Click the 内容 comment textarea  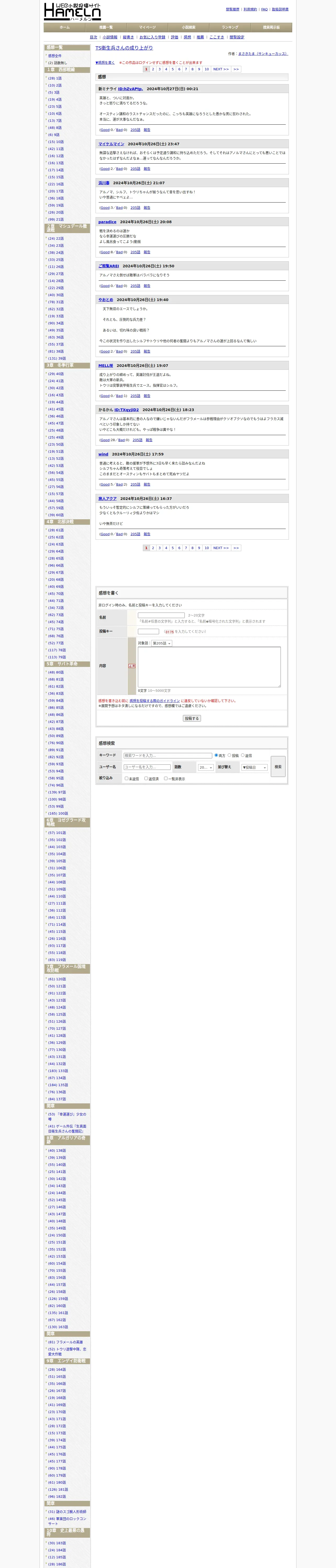click(x=209, y=667)
